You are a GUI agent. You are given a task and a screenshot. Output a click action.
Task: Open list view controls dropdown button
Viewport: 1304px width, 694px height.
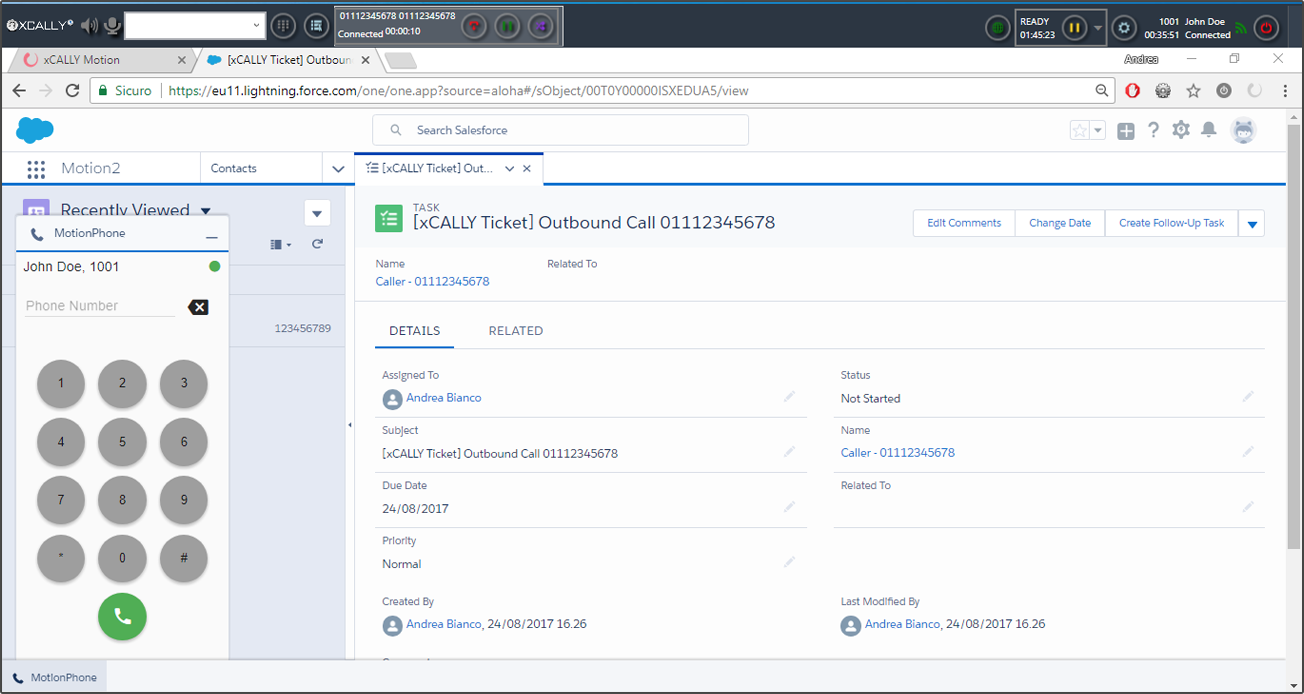tap(317, 213)
